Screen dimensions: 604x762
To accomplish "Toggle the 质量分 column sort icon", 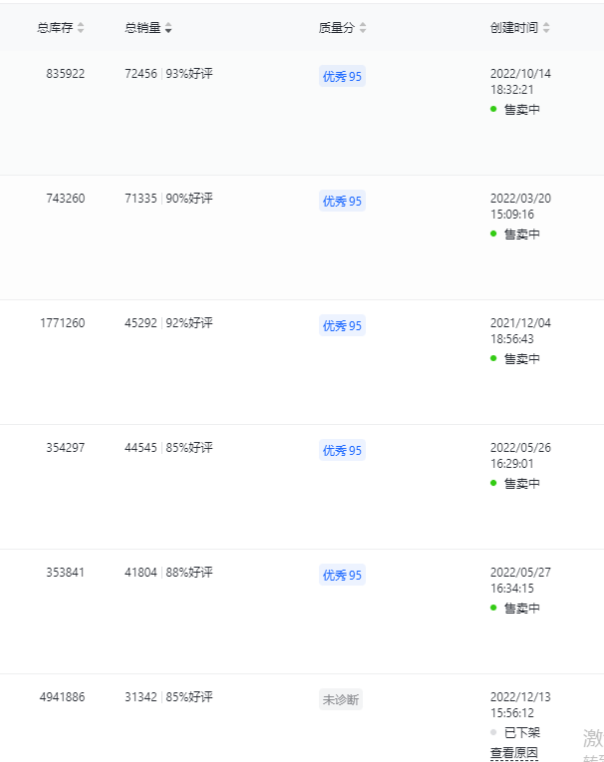I will (363, 28).
